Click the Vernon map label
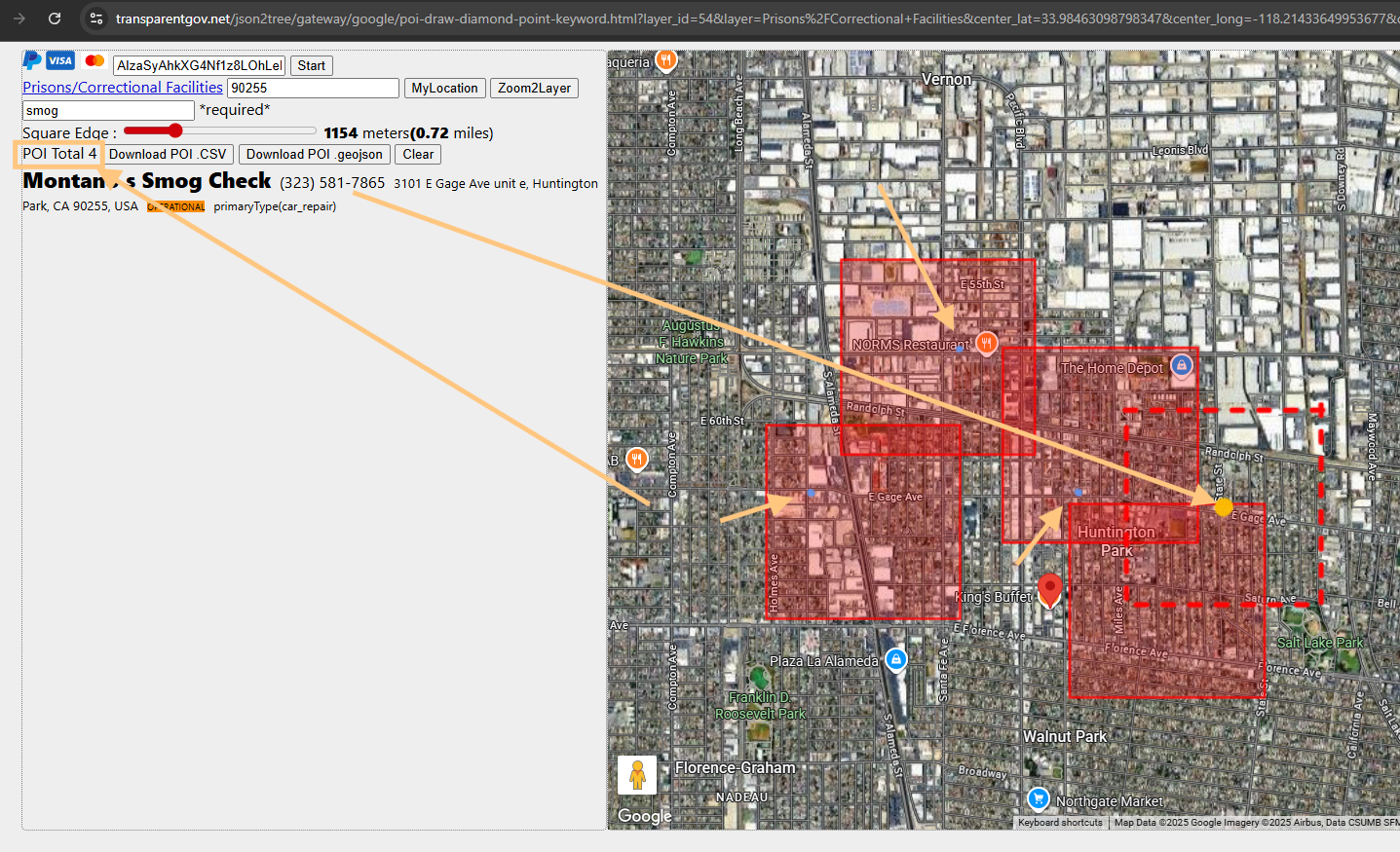 (x=946, y=79)
